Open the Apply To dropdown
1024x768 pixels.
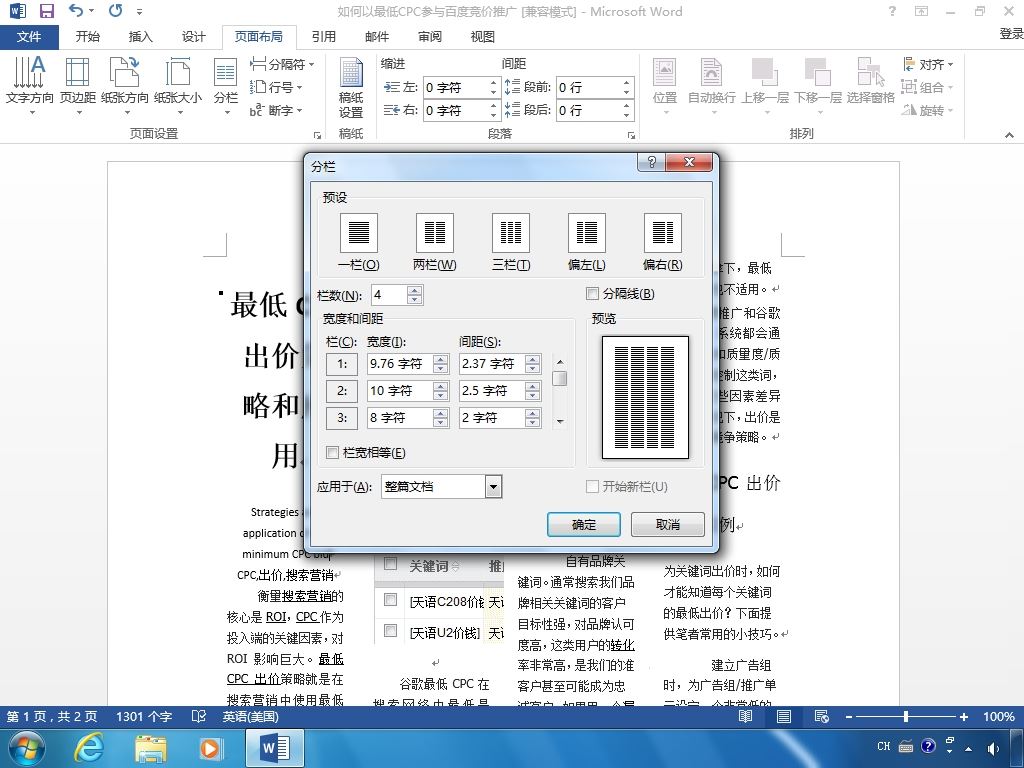pyautogui.click(x=494, y=487)
